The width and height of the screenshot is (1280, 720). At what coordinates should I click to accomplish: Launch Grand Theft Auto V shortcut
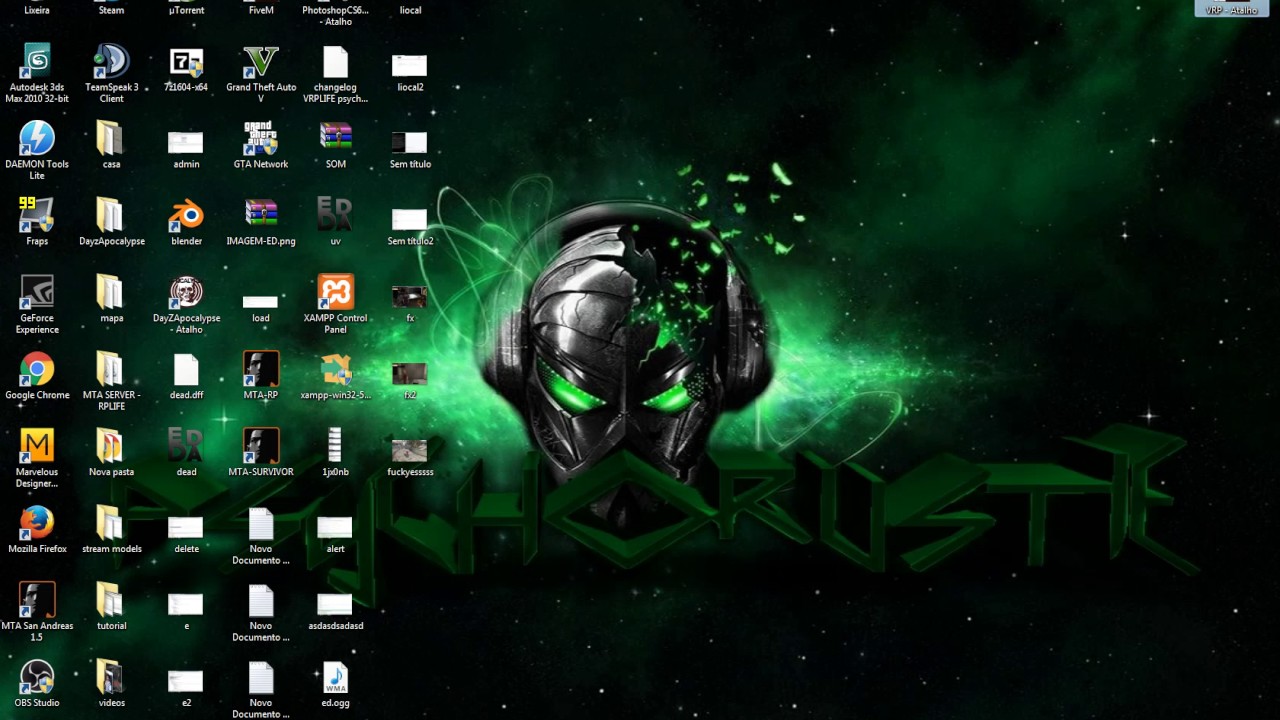261,62
